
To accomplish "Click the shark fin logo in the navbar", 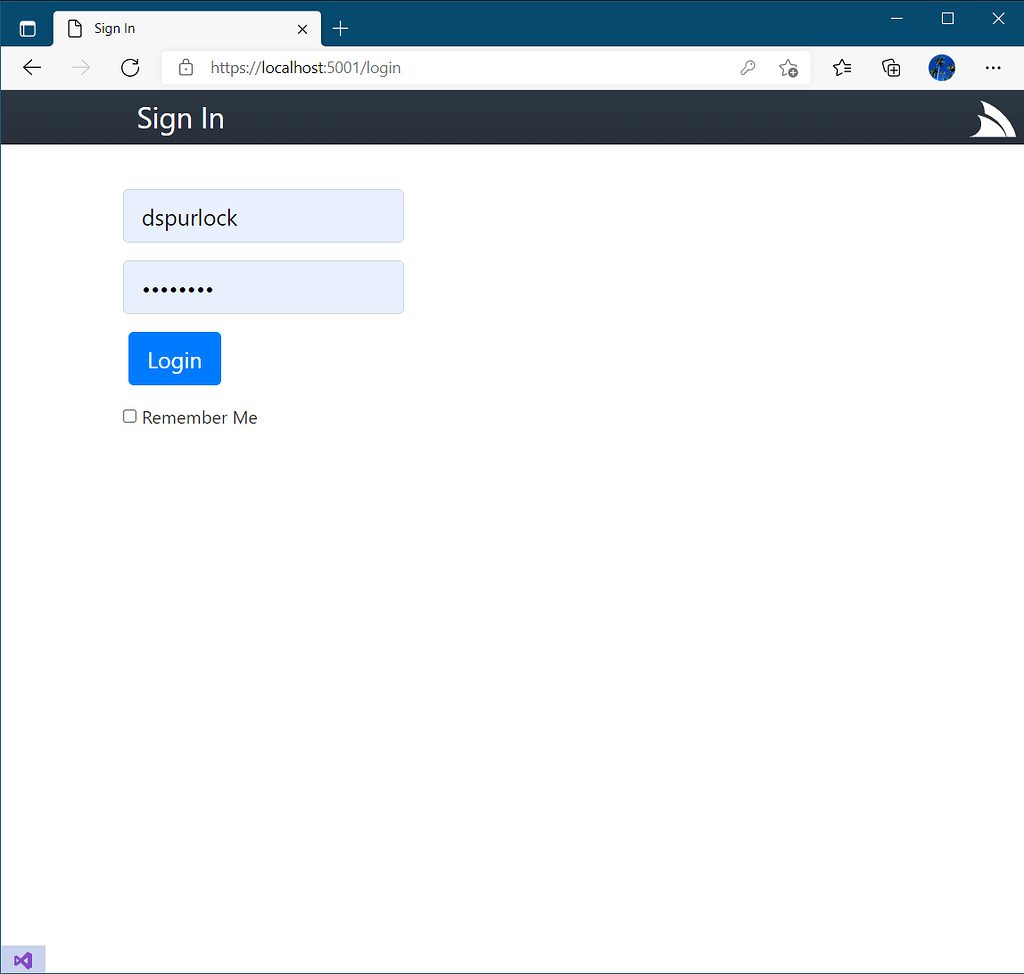I will point(991,117).
